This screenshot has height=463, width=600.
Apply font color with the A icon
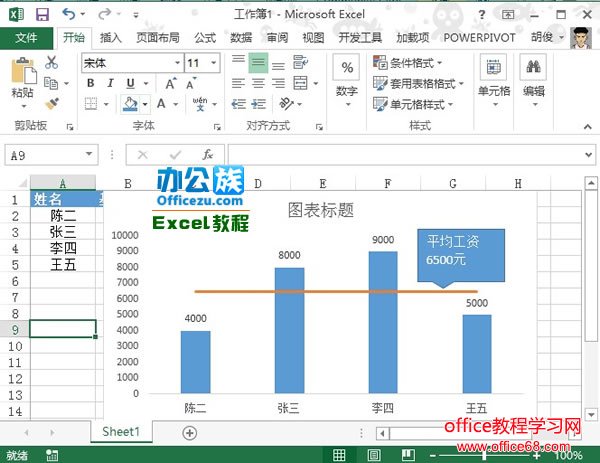click(161, 104)
